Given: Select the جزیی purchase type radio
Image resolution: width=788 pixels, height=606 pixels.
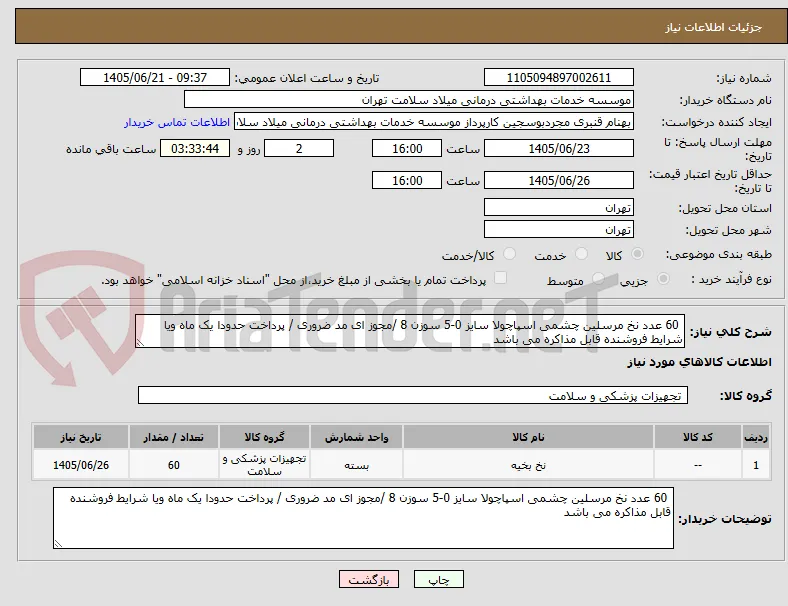Looking at the screenshot, I should (663, 278).
